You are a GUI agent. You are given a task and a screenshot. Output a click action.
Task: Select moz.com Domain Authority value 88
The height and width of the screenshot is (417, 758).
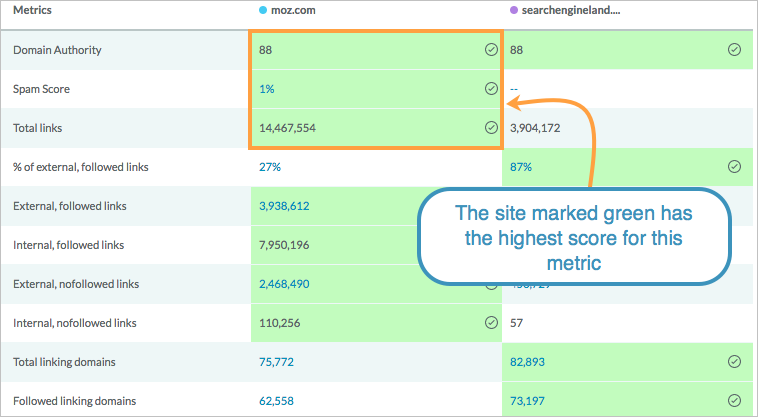265,50
